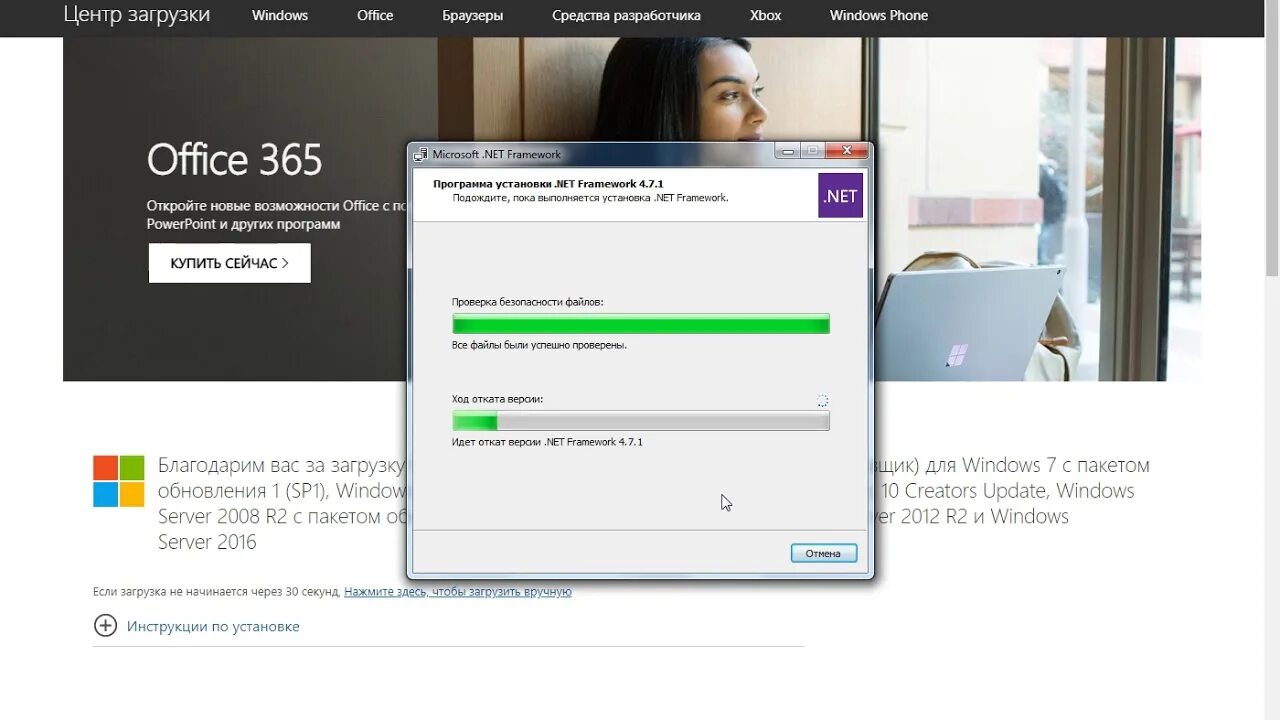Click the Отмена button in installer
Screen dimensions: 1280x720
coord(823,553)
